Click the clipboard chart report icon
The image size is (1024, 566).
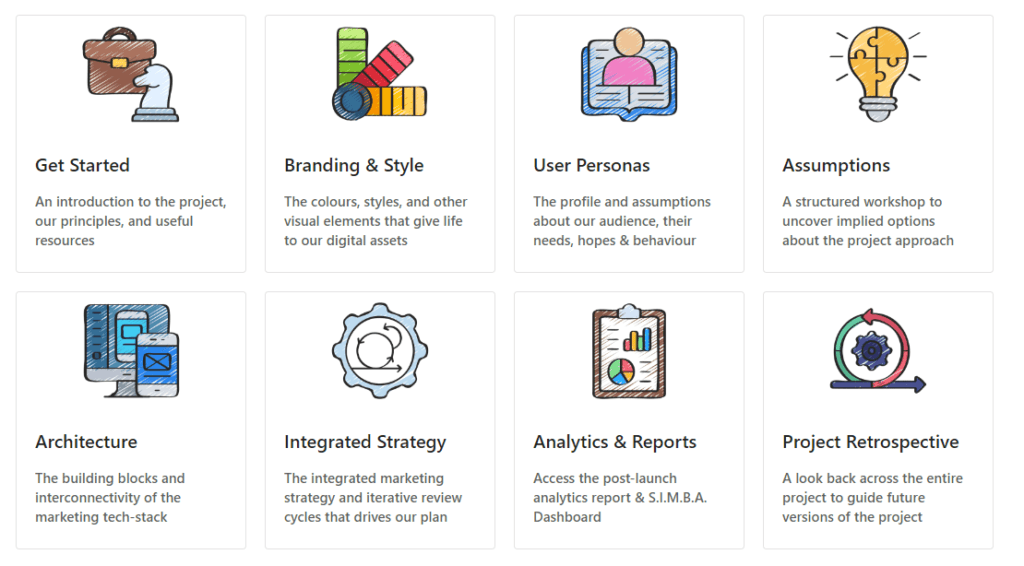[x=629, y=351]
